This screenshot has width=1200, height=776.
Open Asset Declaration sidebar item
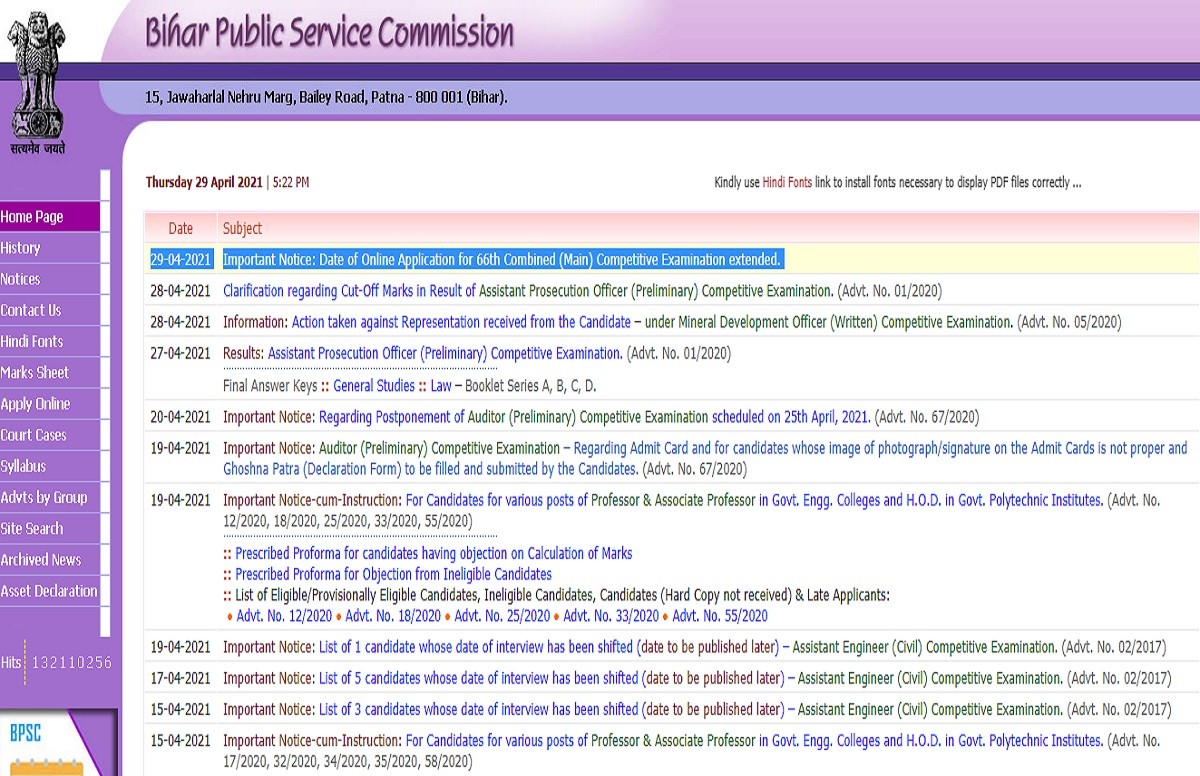click(x=49, y=591)
